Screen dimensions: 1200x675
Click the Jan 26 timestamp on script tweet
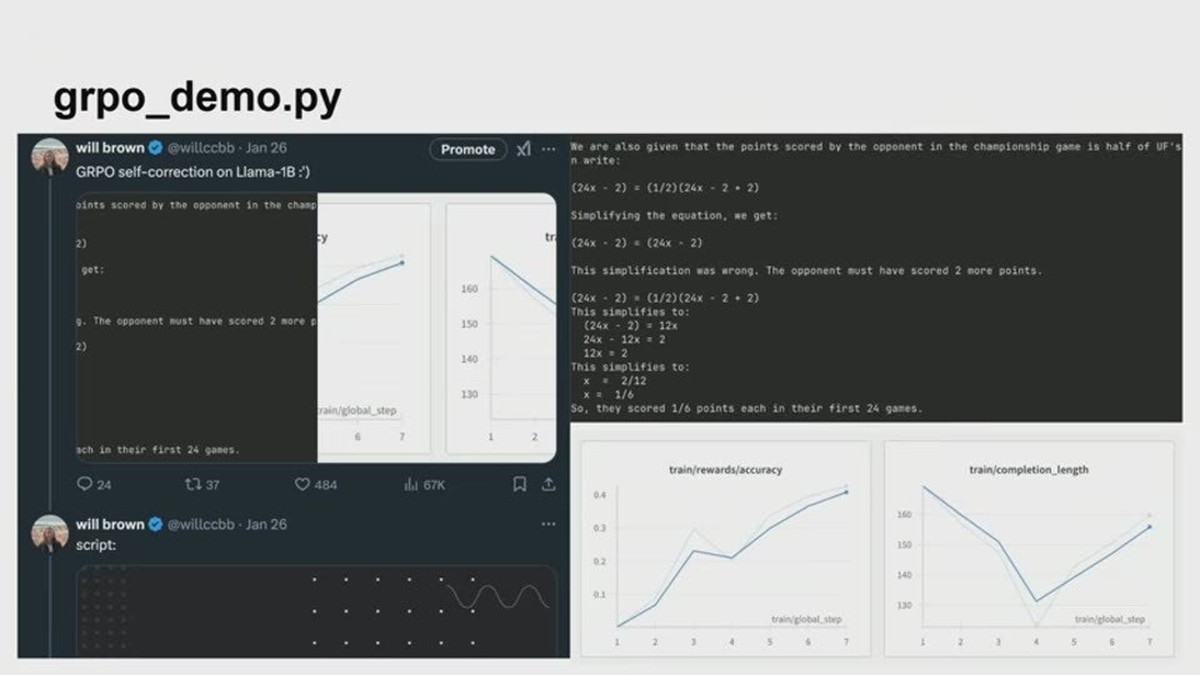click(x=266, y=524)
